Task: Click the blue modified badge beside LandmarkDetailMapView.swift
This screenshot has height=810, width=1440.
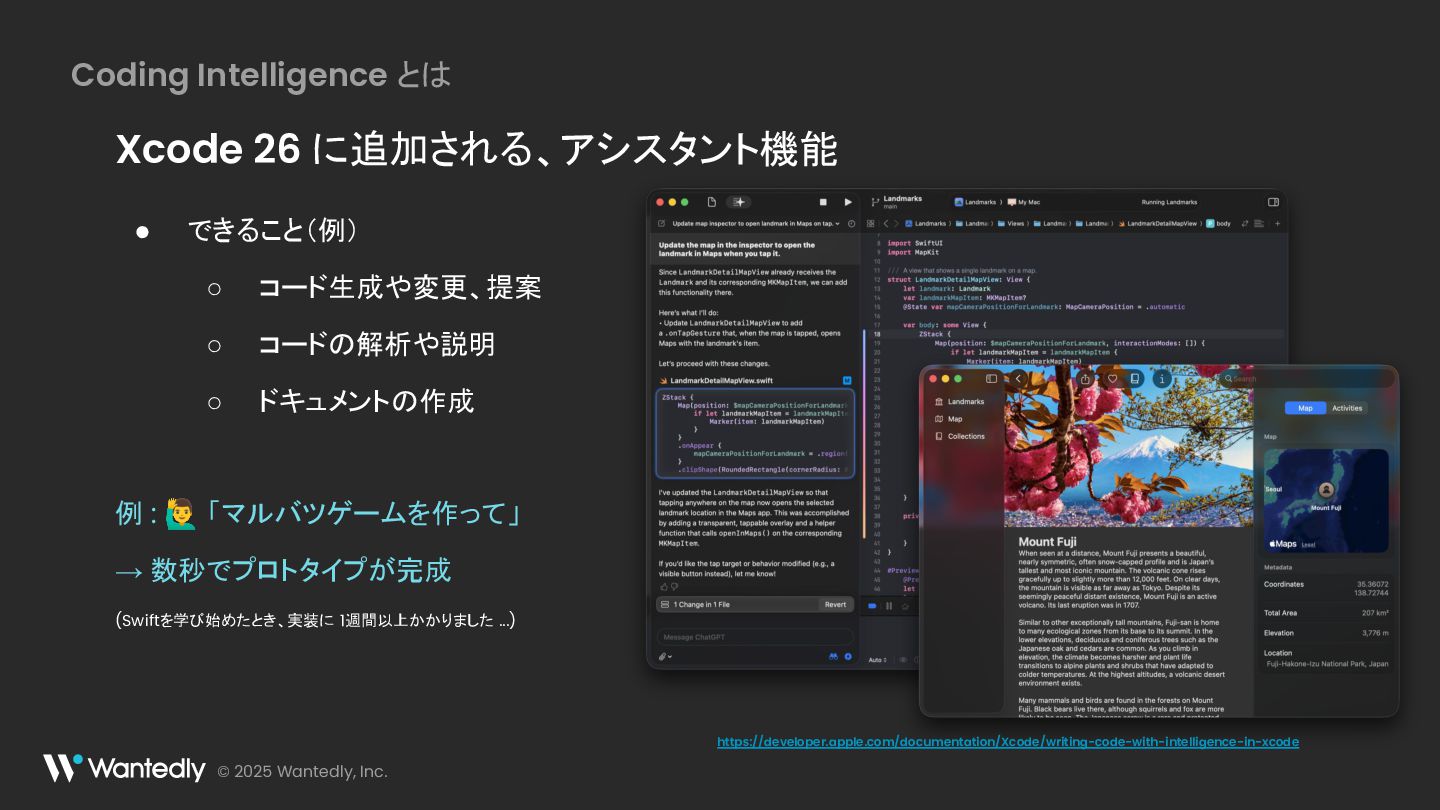Action: pos(847,380)
